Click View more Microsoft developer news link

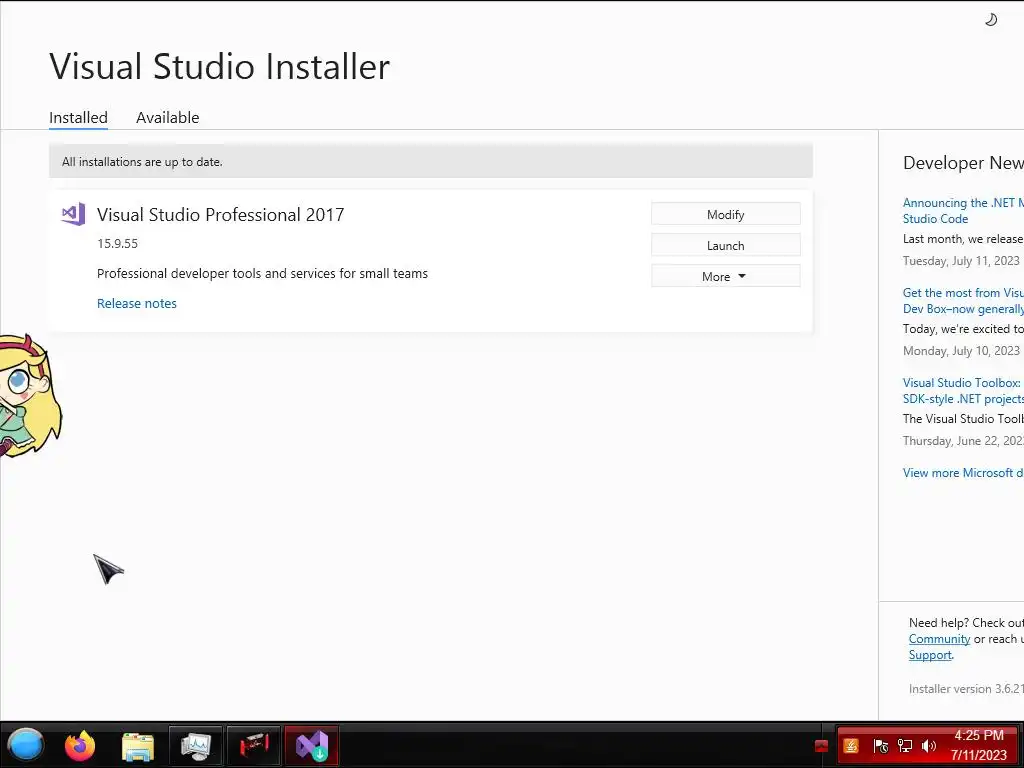(963, 473)
